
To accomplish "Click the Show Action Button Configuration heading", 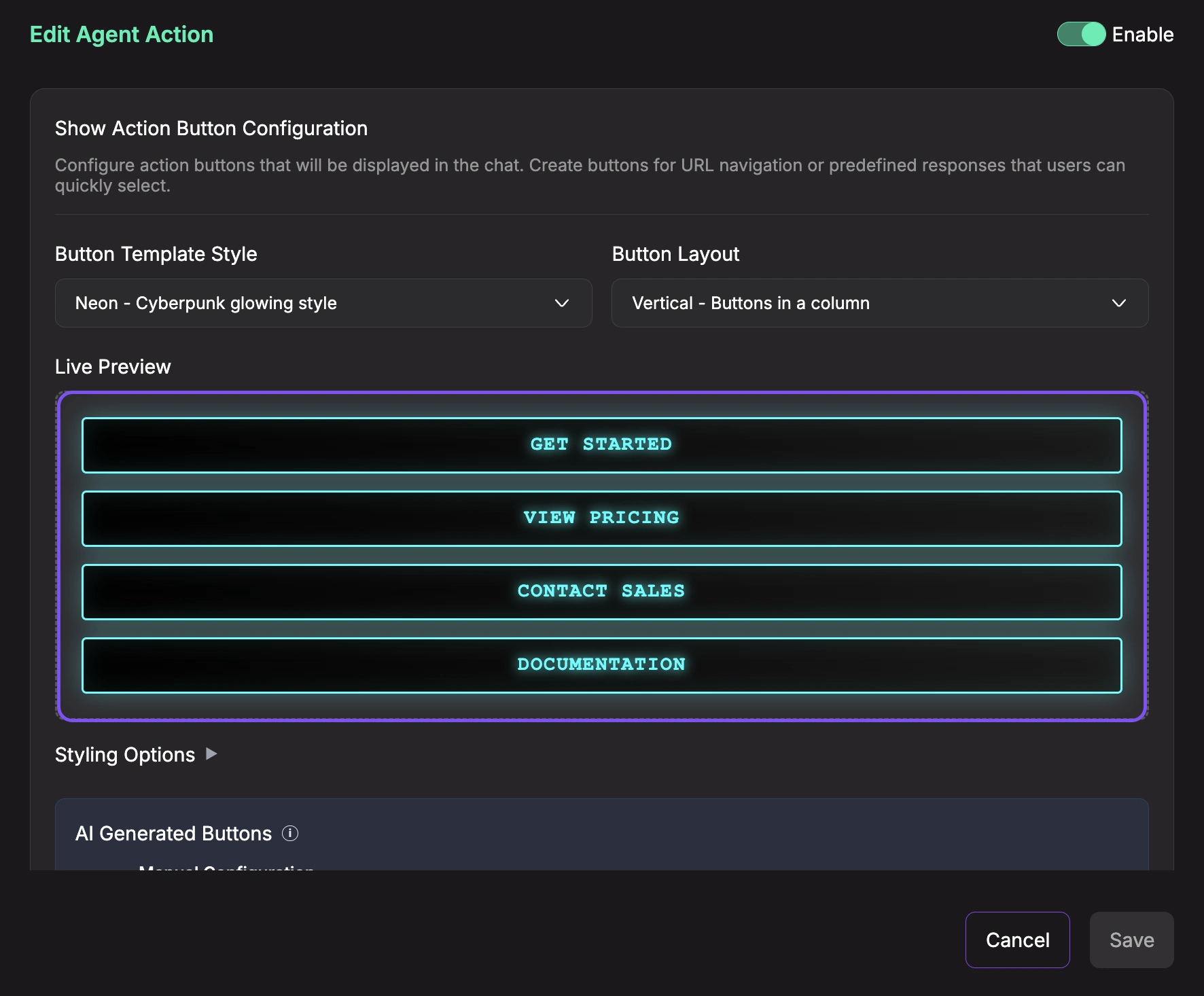I will point(211,128).
